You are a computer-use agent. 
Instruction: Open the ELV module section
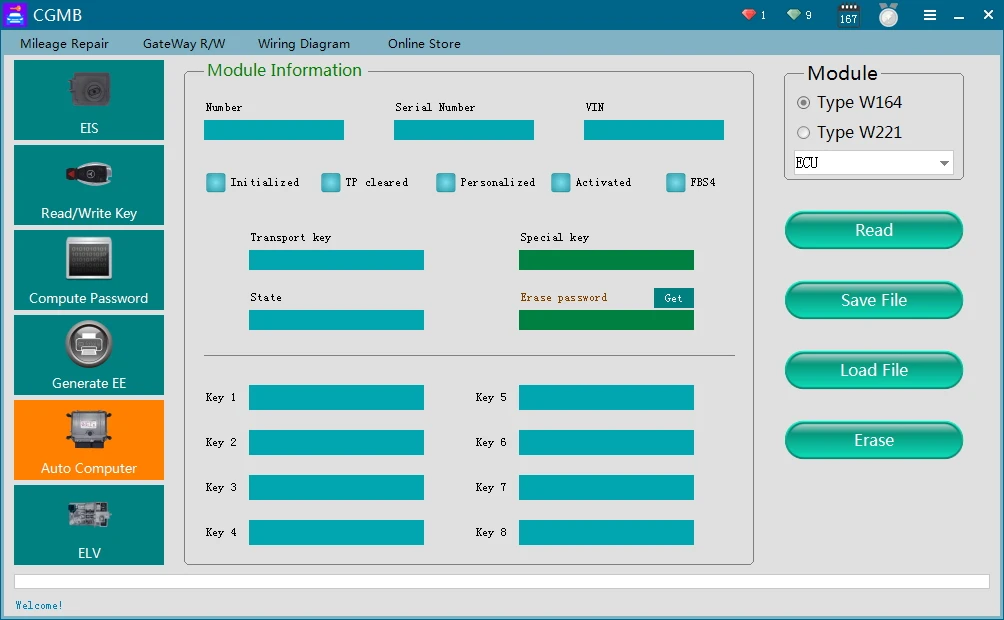(89, 525)
